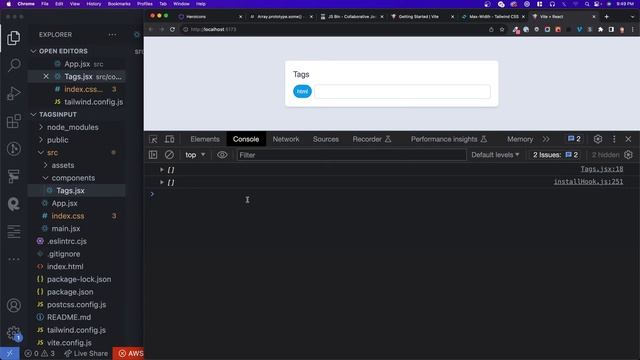Screen dimensions: 640x360
Task: Click the DevTools inspect element icon
Action: click(x=153, y=139)
